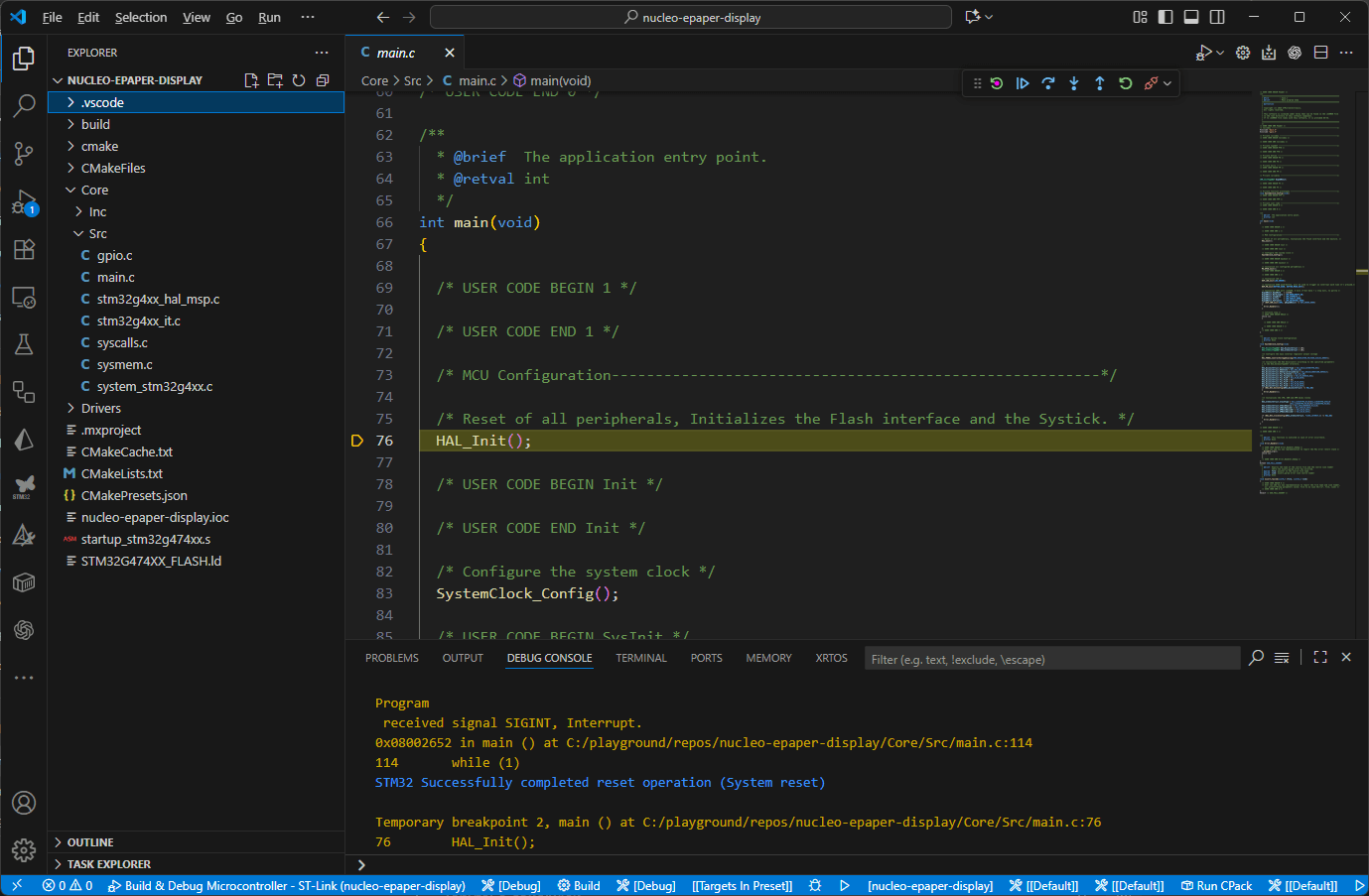Click the debug console filter input
This screenshot has height=896, width=1369.
(x=1050, y=659)
